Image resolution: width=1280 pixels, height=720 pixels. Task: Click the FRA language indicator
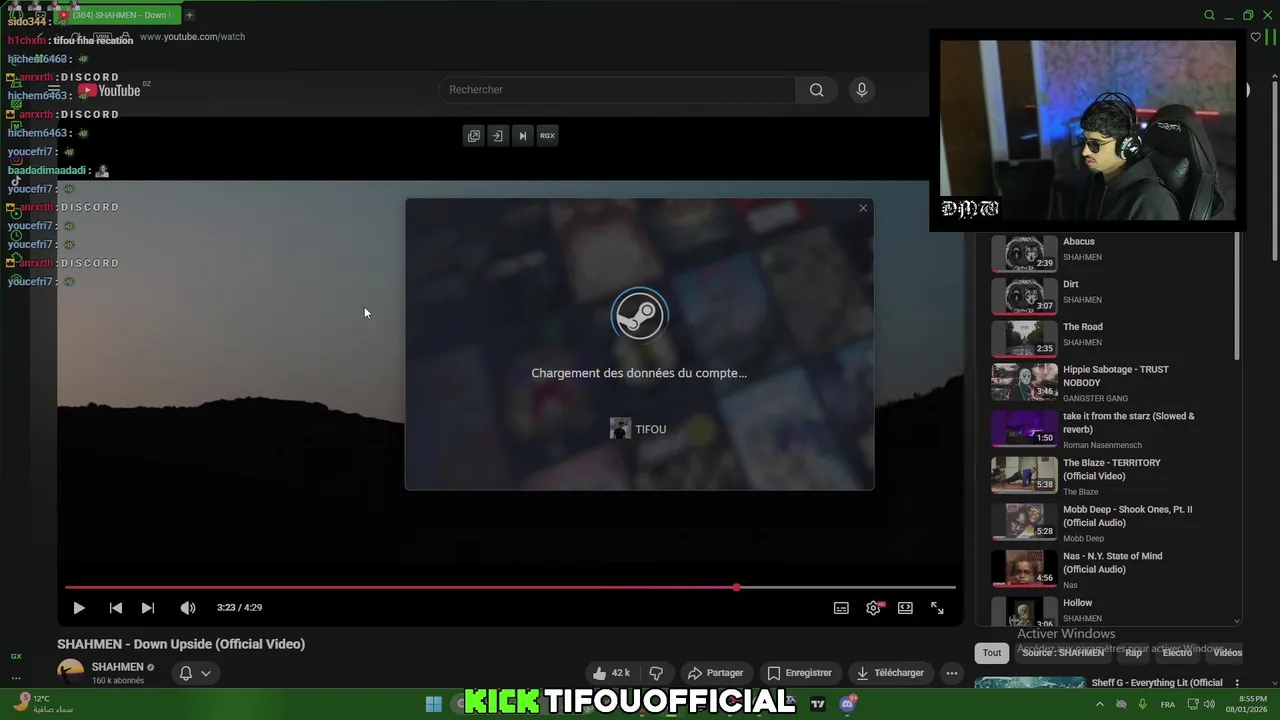(1168, 705)
